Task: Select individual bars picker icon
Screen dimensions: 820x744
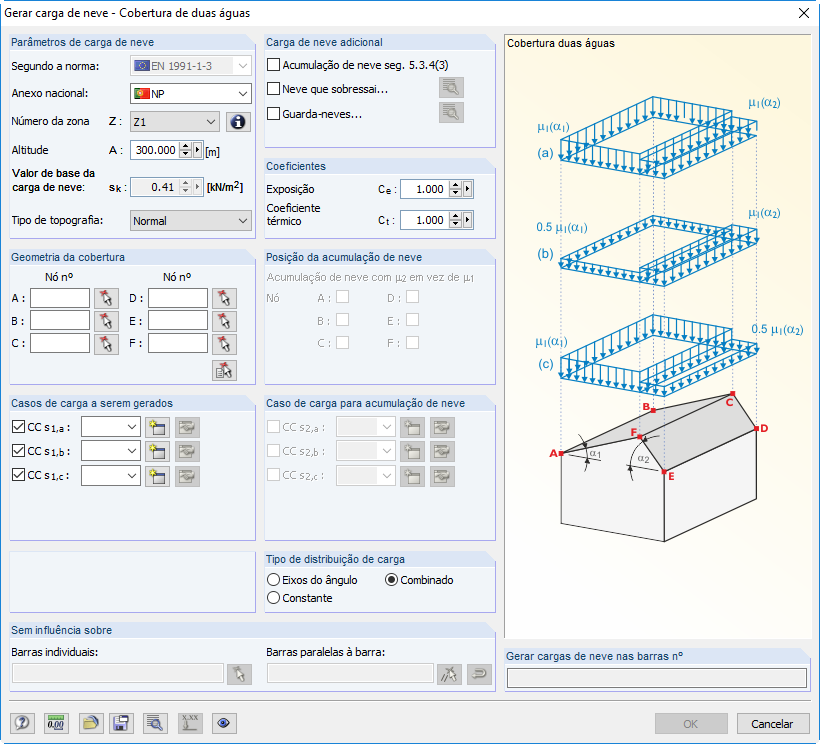Action: pyautogui.click(x=240, y=674)
